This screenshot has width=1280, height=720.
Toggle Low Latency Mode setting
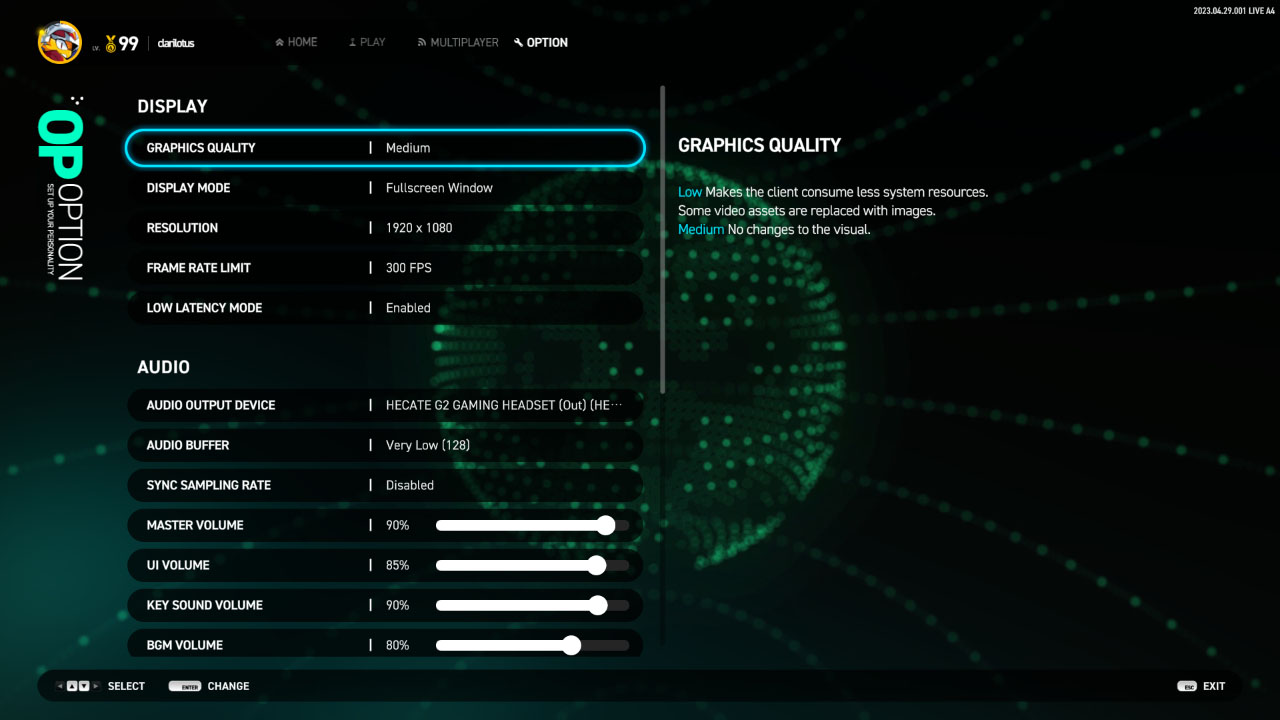click(385, 308)
